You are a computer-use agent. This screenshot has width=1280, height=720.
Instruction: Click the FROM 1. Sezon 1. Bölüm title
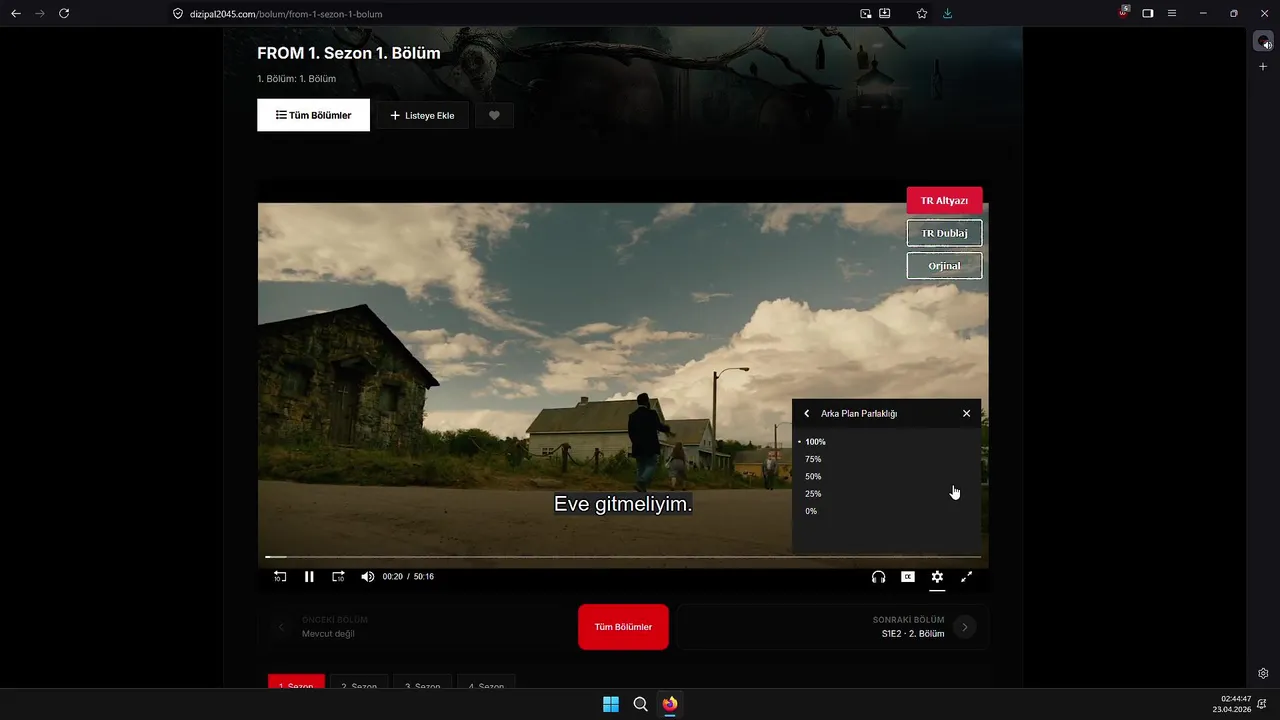click(x=349, y=53)
